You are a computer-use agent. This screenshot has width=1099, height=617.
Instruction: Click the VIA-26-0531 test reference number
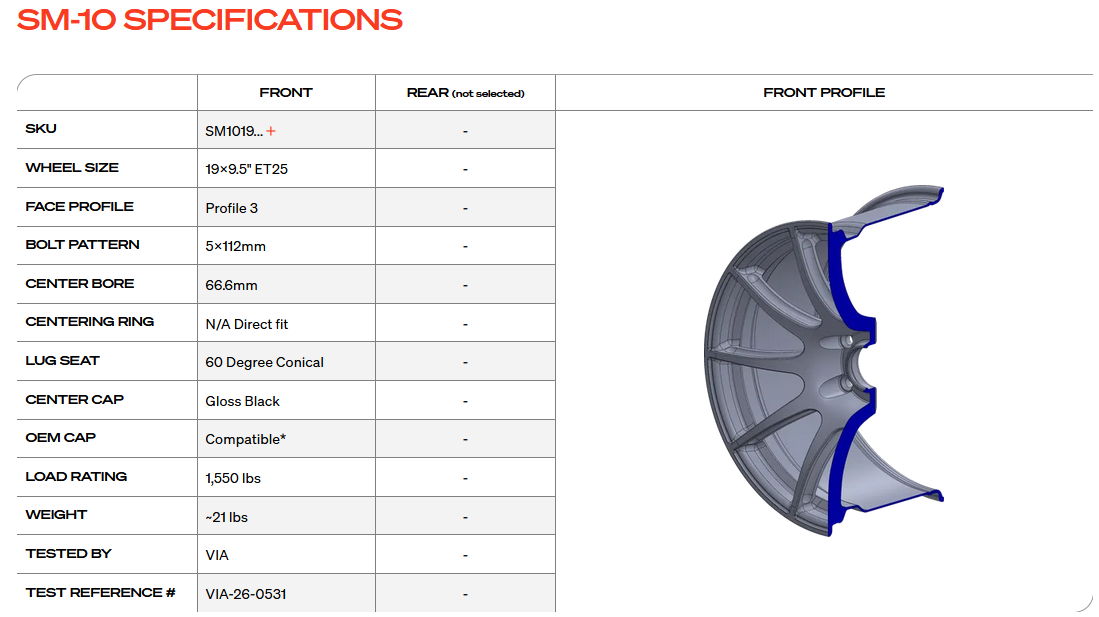[246, 594]
